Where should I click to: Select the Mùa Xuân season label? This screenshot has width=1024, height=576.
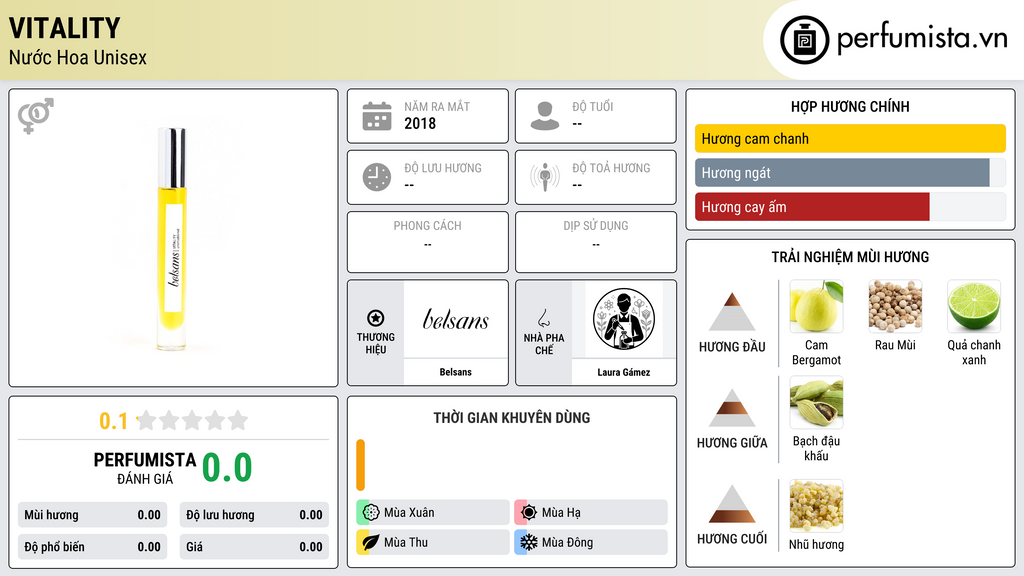pos(409,513)
